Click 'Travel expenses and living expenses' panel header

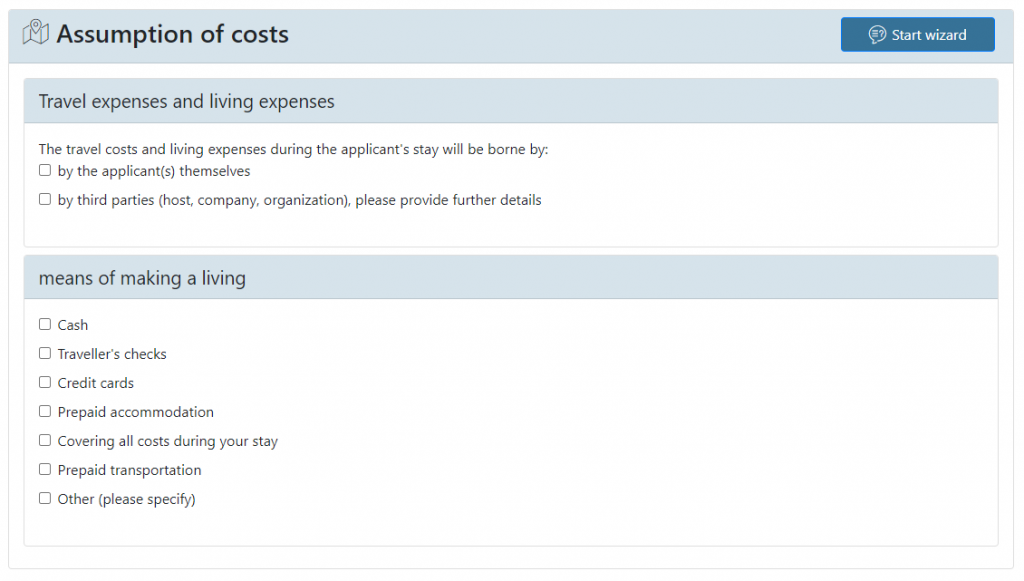pos(186,102)
